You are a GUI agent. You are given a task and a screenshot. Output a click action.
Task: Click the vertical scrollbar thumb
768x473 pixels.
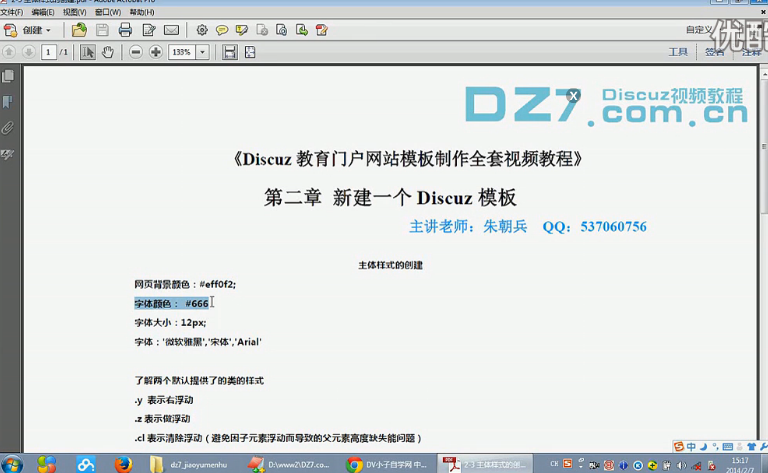(x=764, y=147)
